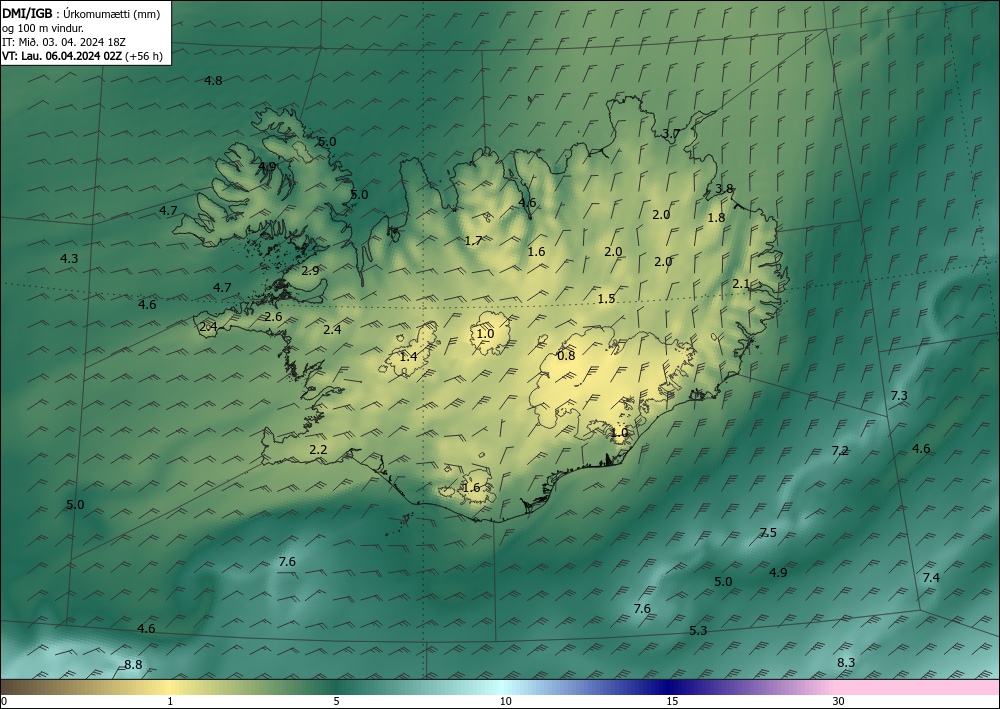Click the 7.5 value label
The width and height of the screenshot is (1000, 709).
pos(768,532)
